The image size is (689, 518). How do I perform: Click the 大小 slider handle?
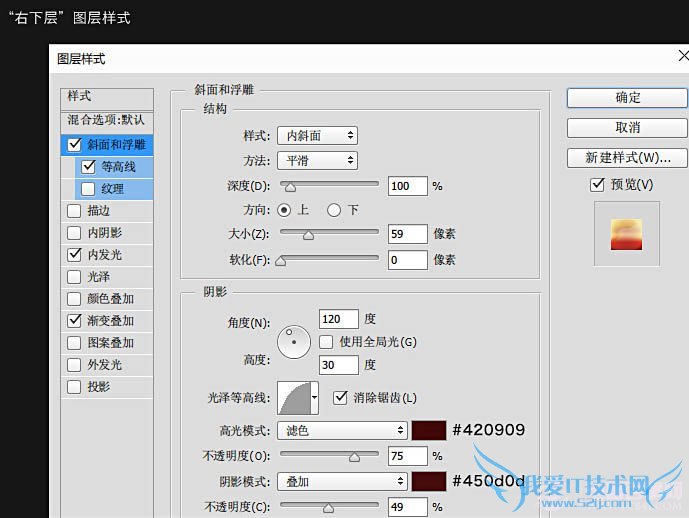coord(308,235)
